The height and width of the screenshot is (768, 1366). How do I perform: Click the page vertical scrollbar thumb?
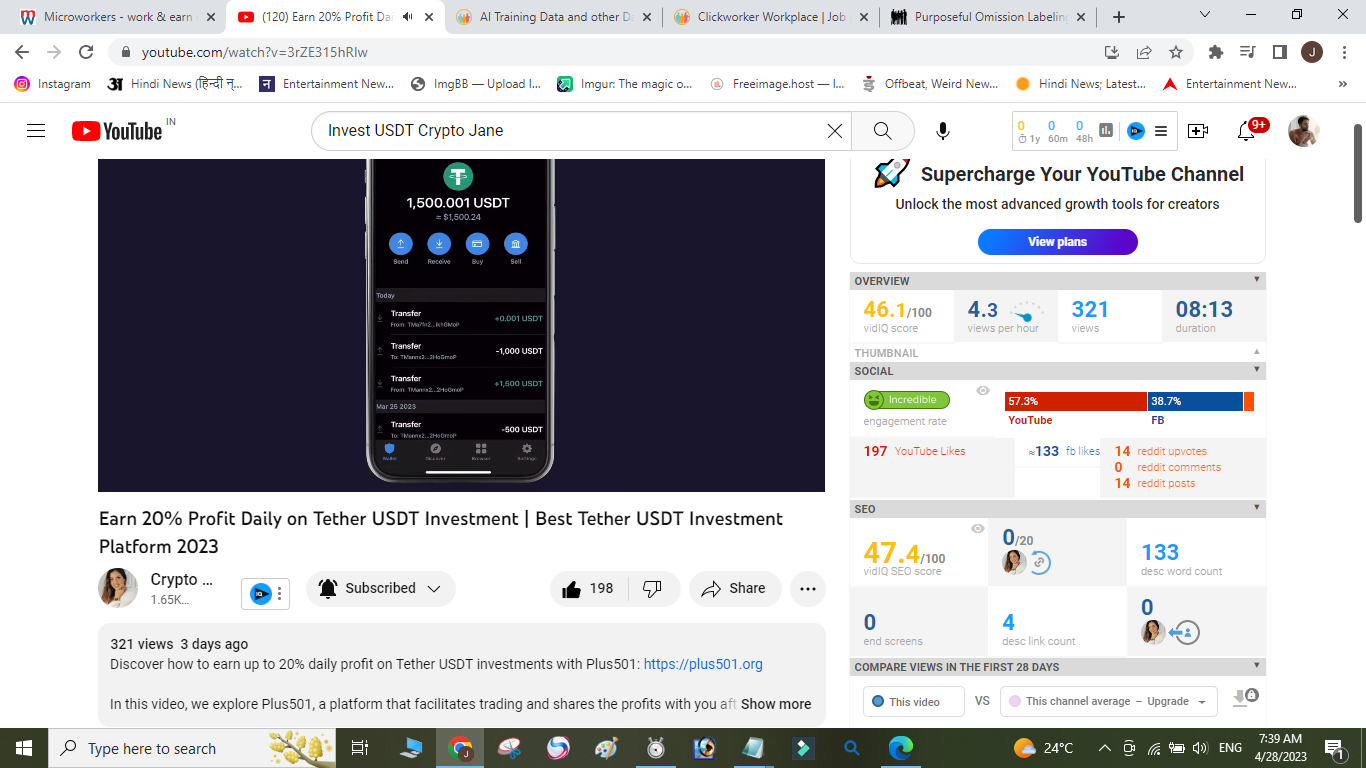tap(1358, 172)
